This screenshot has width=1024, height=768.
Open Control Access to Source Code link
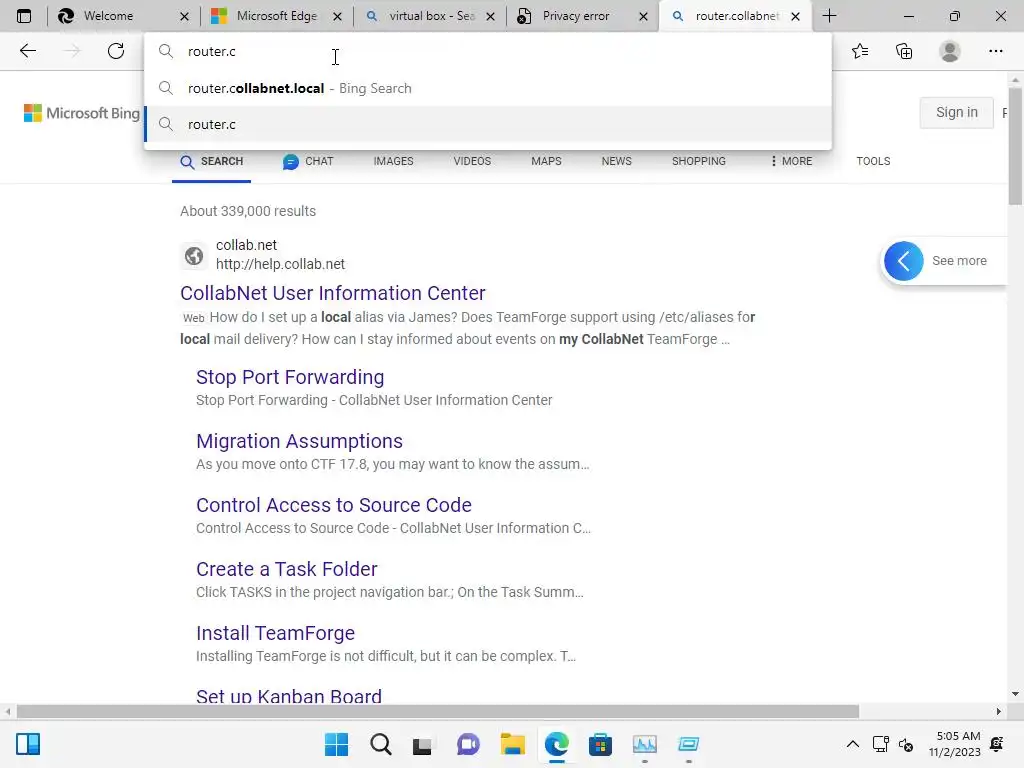334,505
